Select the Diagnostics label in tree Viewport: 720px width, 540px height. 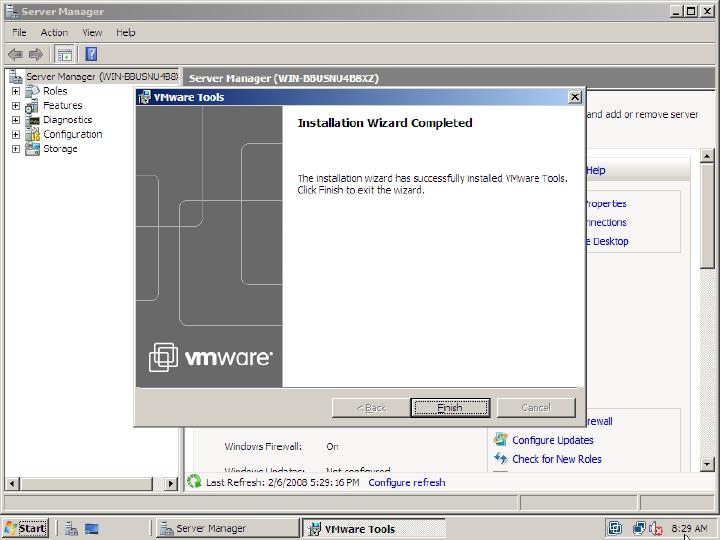point(68,120)
